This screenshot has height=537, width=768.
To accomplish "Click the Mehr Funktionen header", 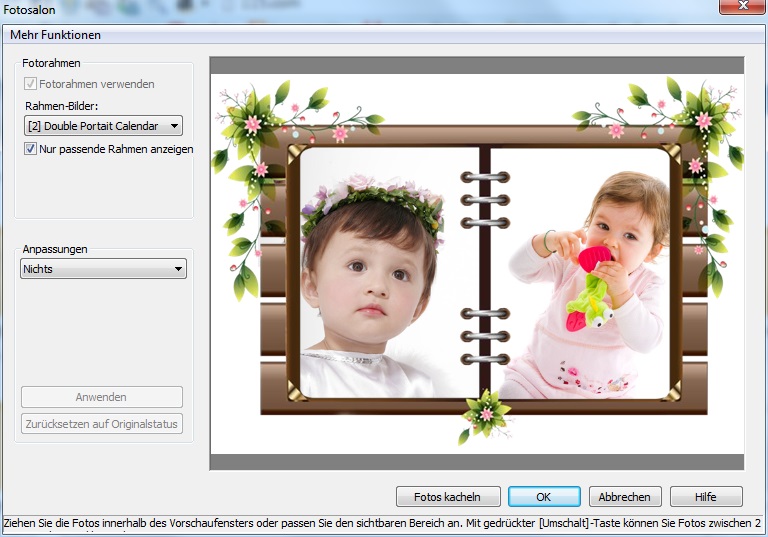I will tap(55, 35).
